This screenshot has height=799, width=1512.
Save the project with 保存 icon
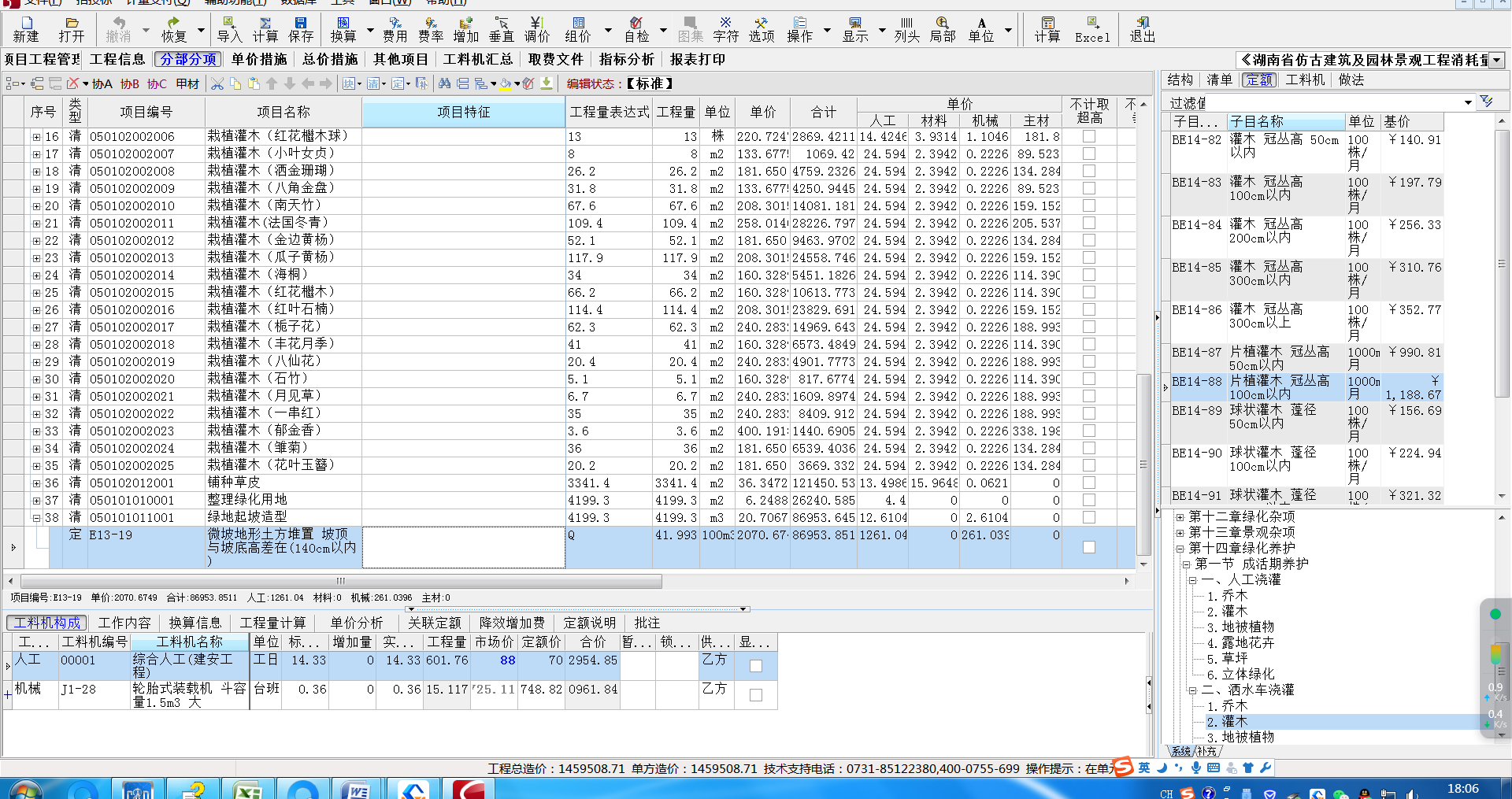point(301,29)
